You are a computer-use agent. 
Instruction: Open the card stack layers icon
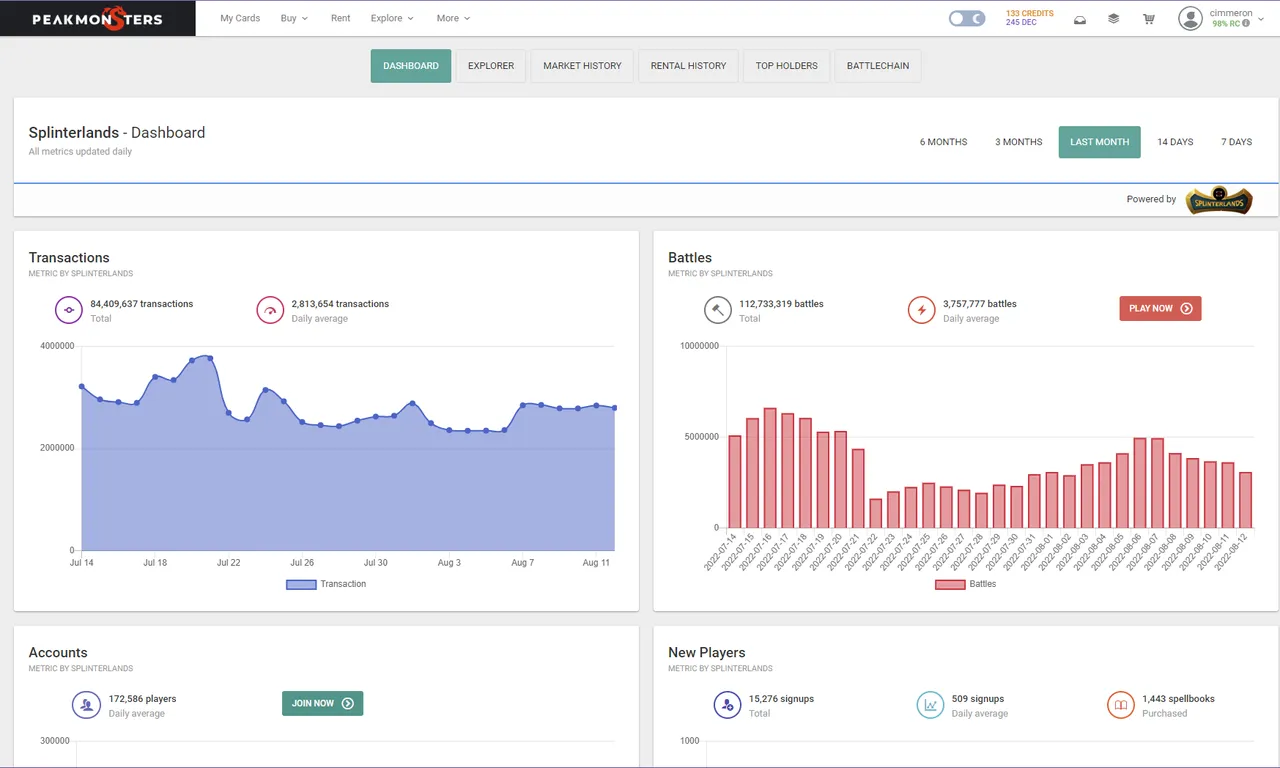tap(1113, 19)
